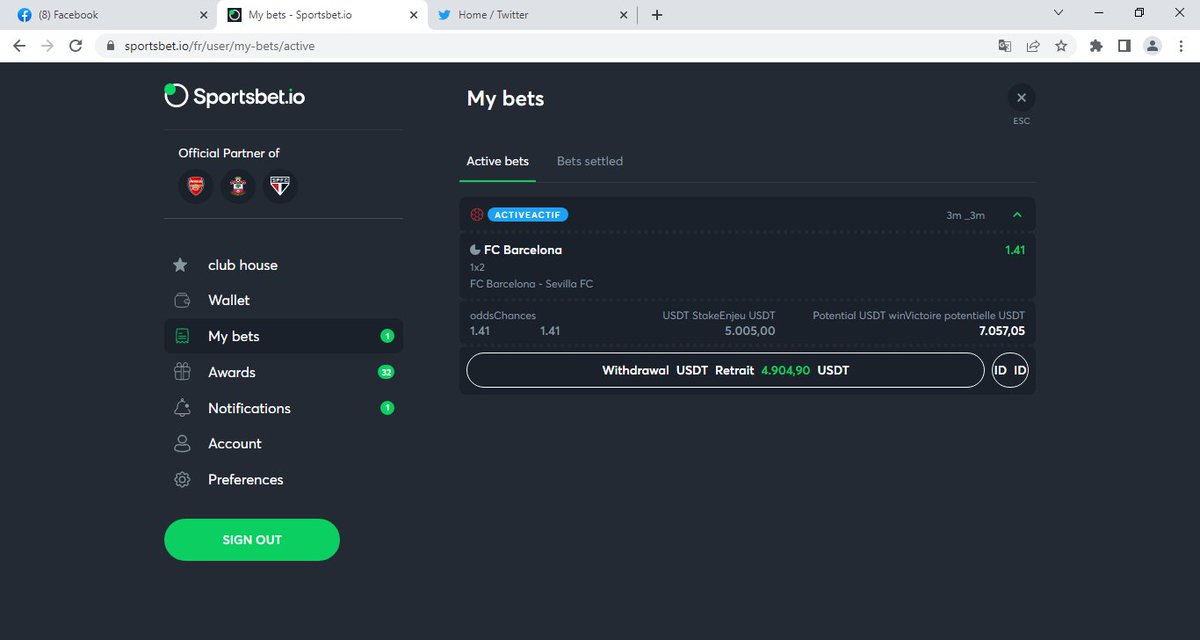Click the Wallet icon in sidebar
This screenshot has height=640, width=1200.
coord(182,300)
